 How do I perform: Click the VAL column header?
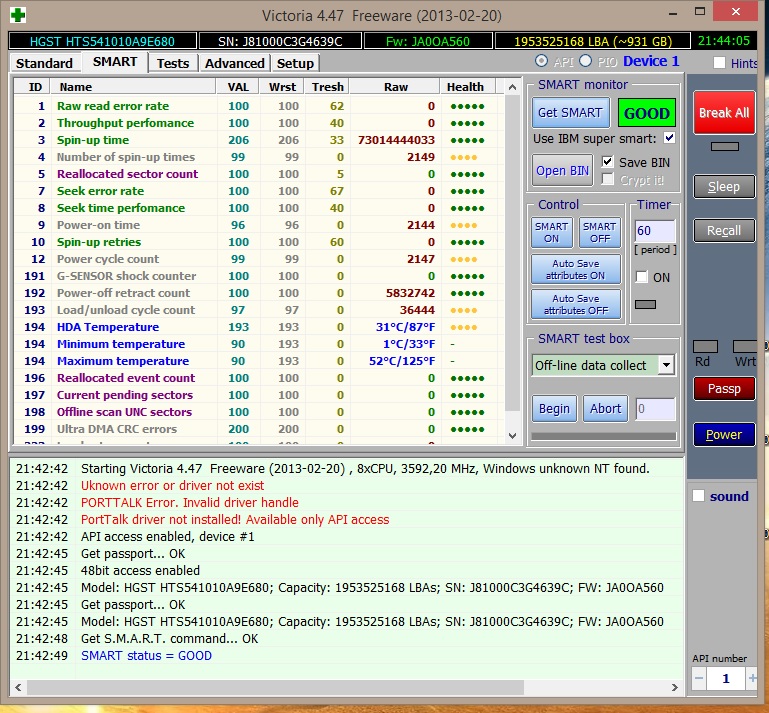click(238, 87)
